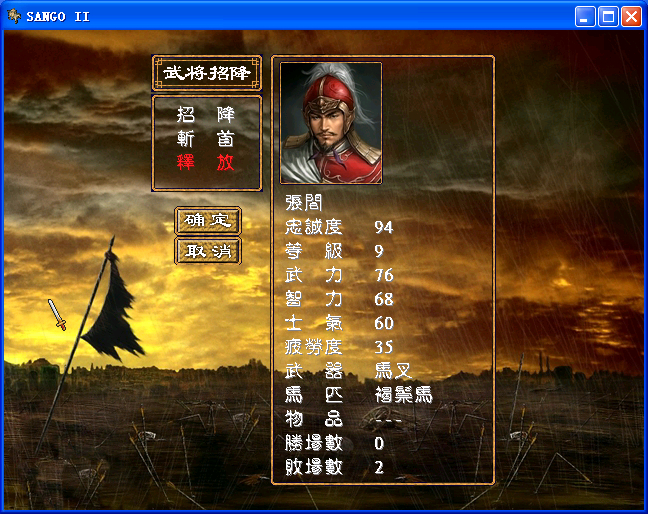Click the general name 張闓
This screenshot has width=648, height=514.
click(304, 203)
